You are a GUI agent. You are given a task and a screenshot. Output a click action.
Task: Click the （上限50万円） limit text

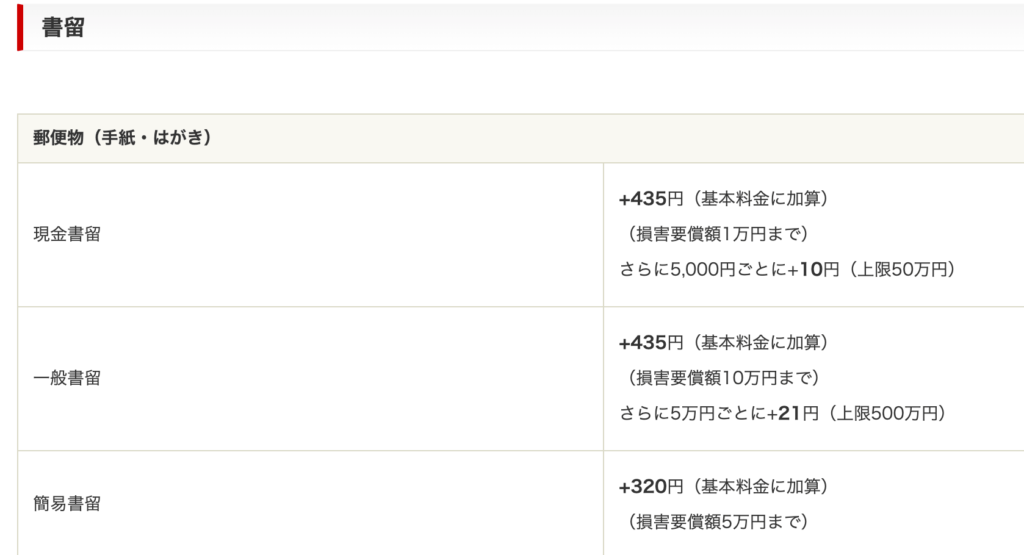[902, 270]
